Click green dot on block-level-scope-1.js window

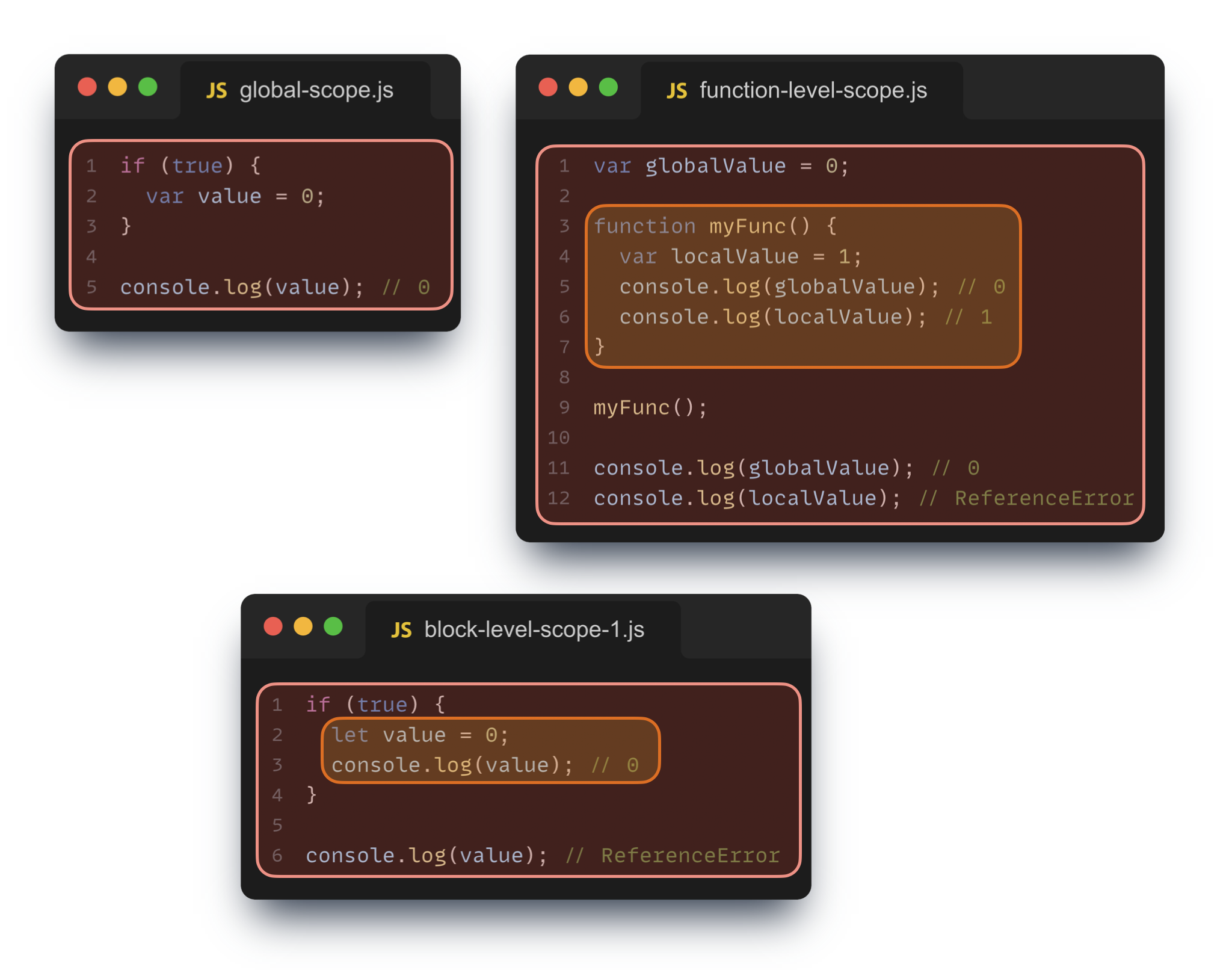click(x=333, y=626)
